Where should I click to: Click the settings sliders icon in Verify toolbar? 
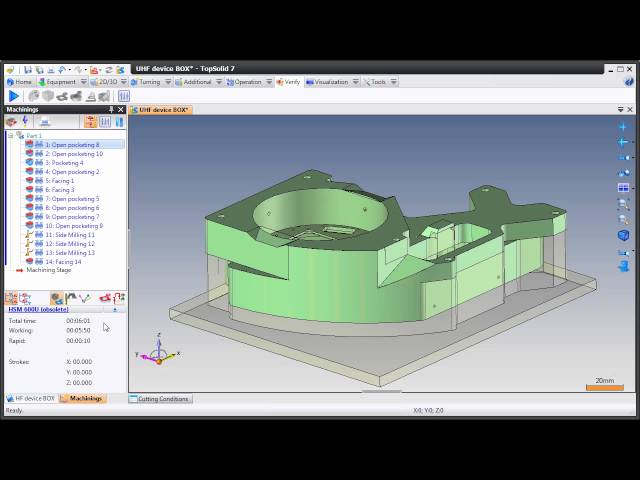click(124, 96)
